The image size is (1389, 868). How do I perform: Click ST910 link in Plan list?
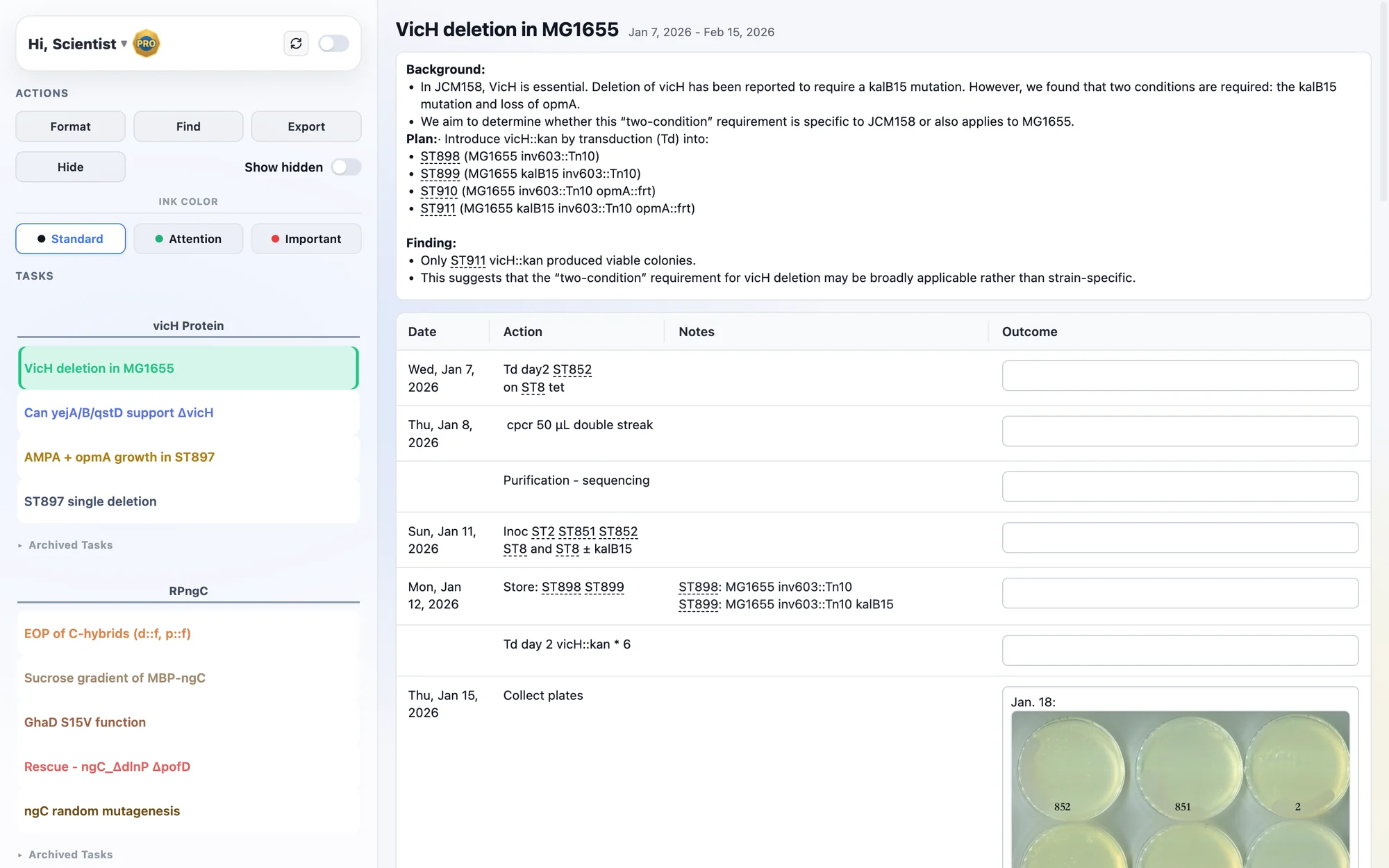tap(439, 191)
